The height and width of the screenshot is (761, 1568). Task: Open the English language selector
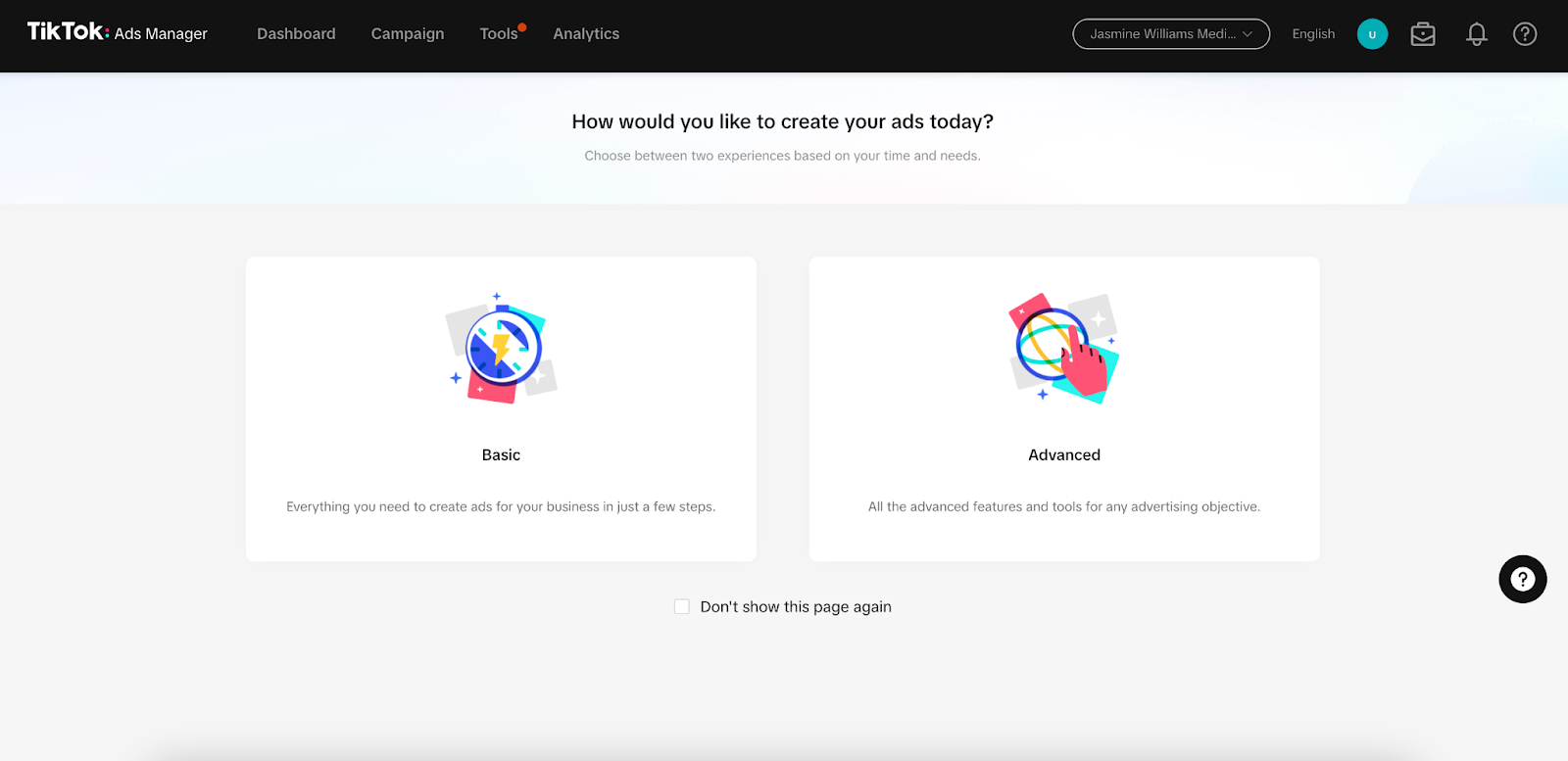[1313, 34]
